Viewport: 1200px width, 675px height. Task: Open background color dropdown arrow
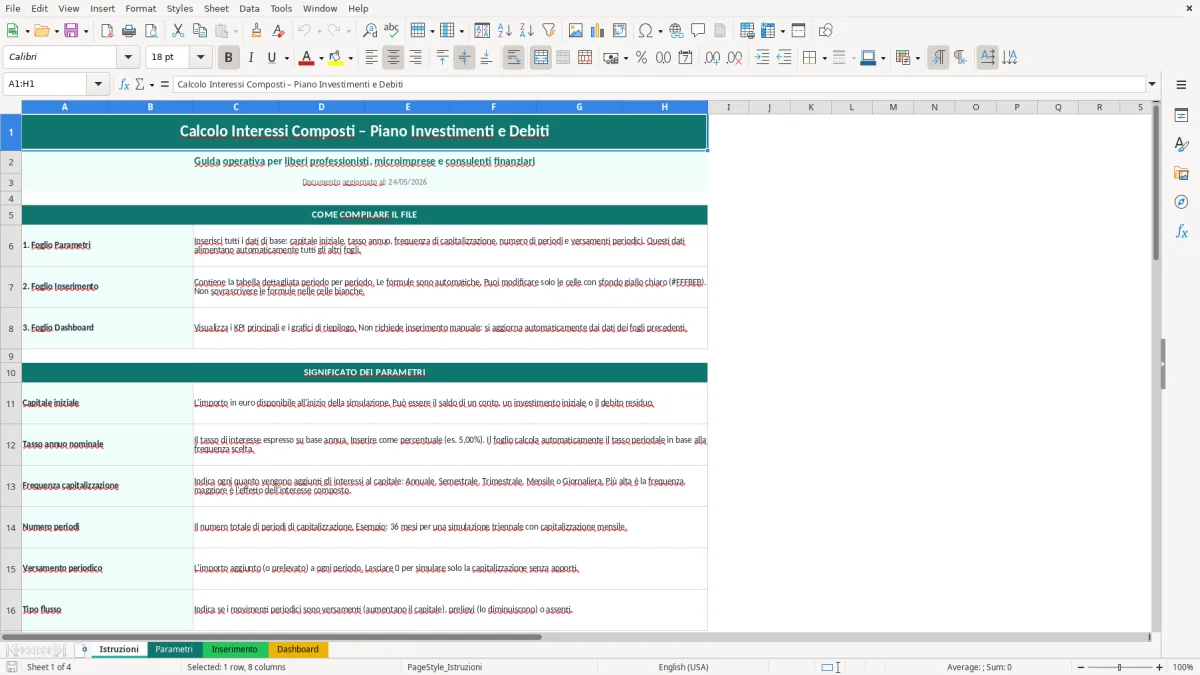tap(350, 58)
